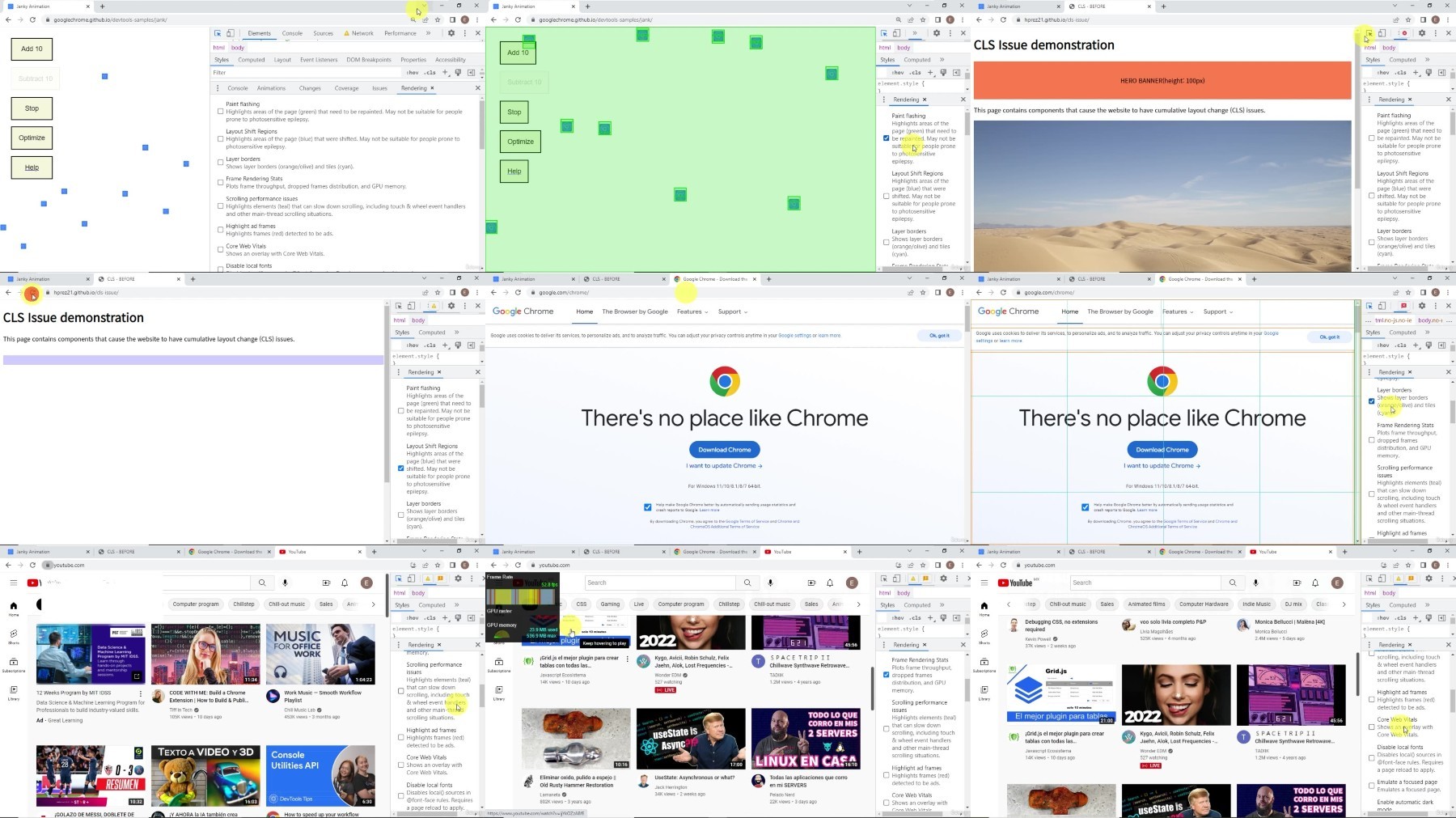Open the drawer kebab menu left of Animations tab
The height and width of the screenshot is (818, 1456).
click(218, 88)
